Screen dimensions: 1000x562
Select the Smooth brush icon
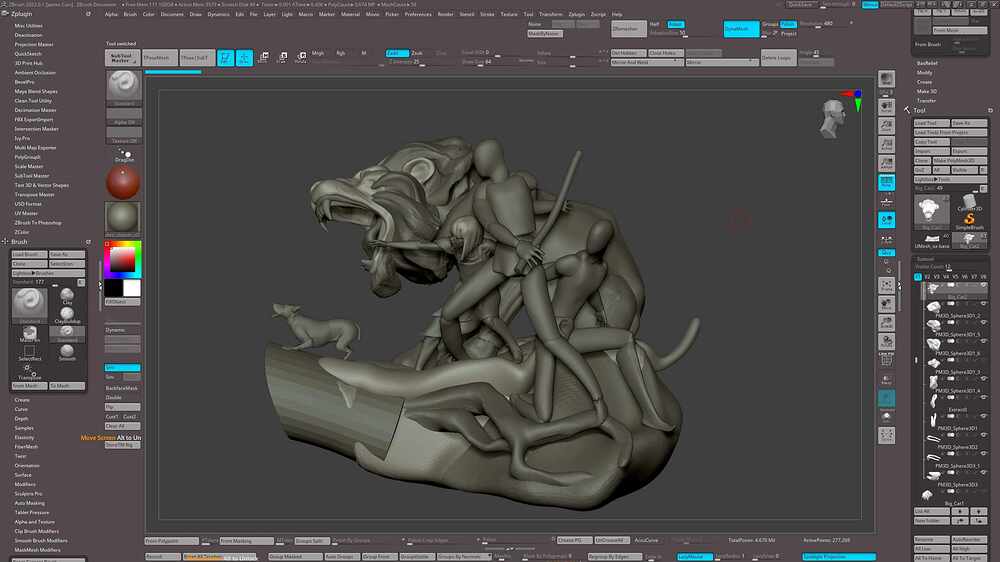67,352
